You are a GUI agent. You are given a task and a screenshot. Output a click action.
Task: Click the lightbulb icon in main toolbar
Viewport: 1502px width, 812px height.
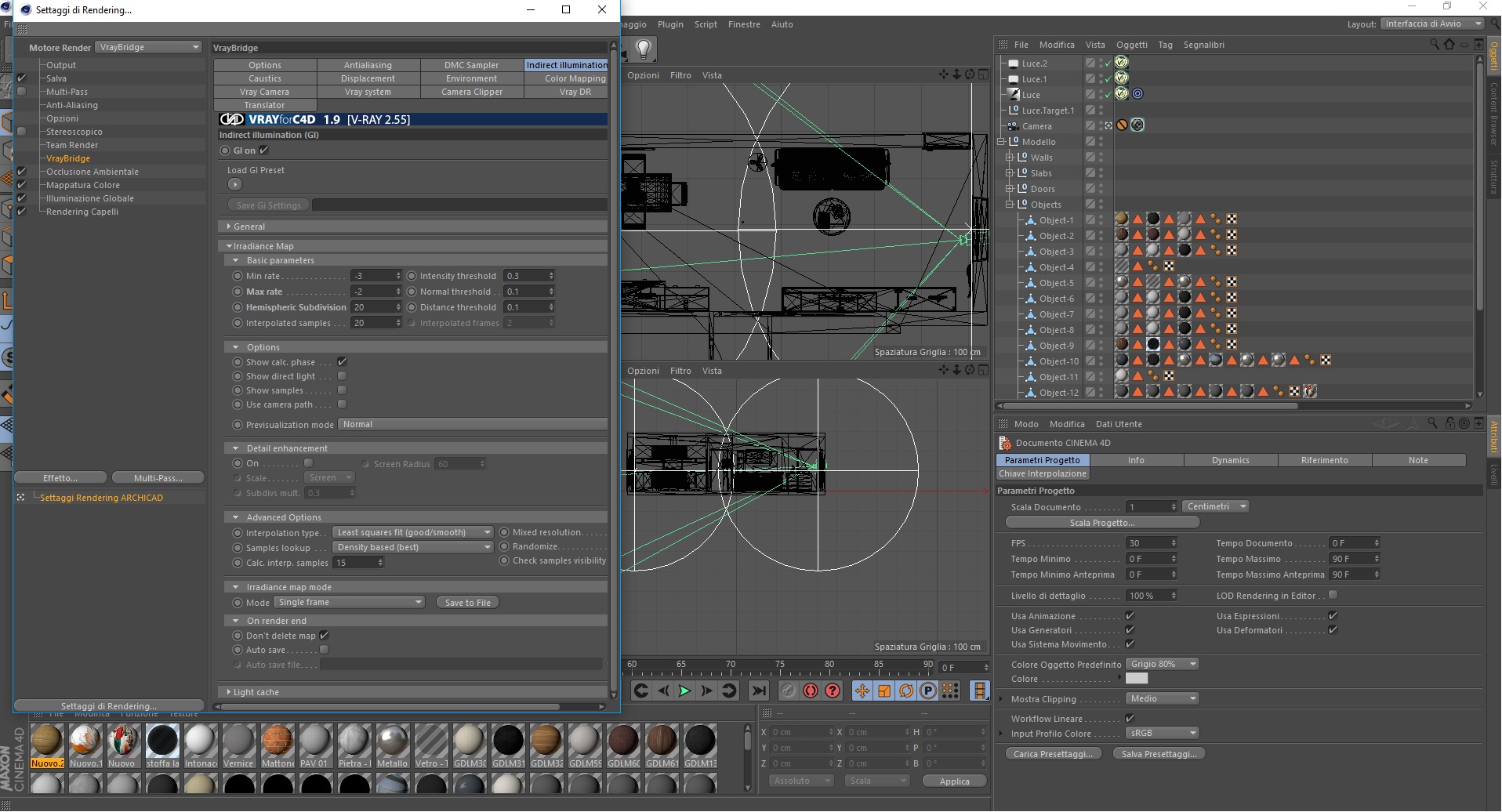click(x=644, y=49)
